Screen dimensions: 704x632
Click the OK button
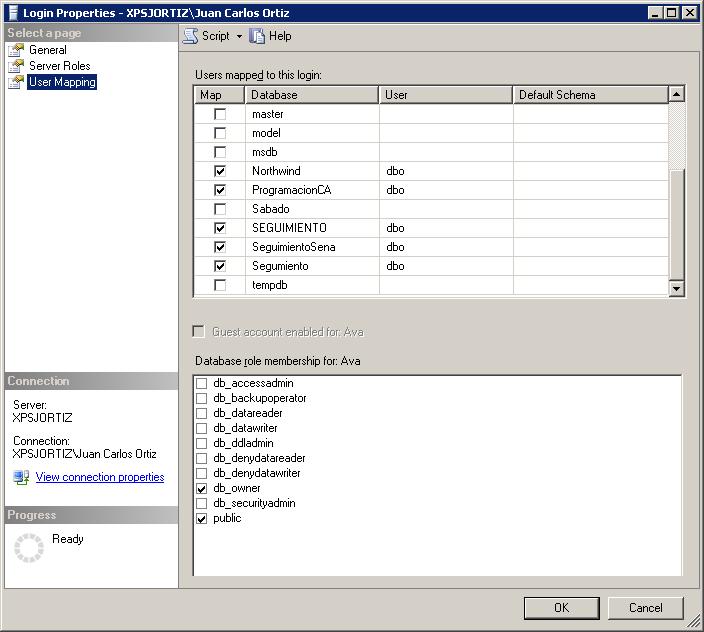[561, 608]
